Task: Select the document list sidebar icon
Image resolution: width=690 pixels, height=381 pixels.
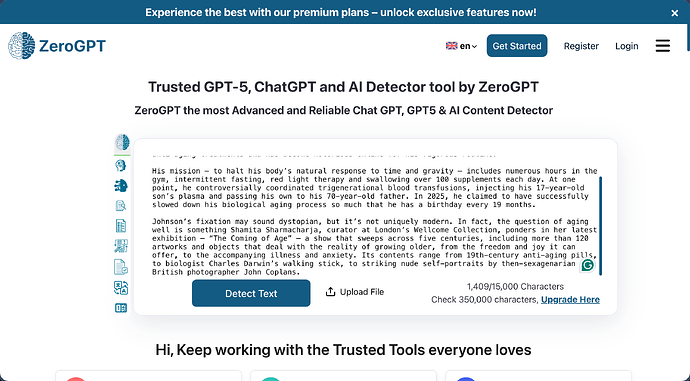Action: [121, 226]
